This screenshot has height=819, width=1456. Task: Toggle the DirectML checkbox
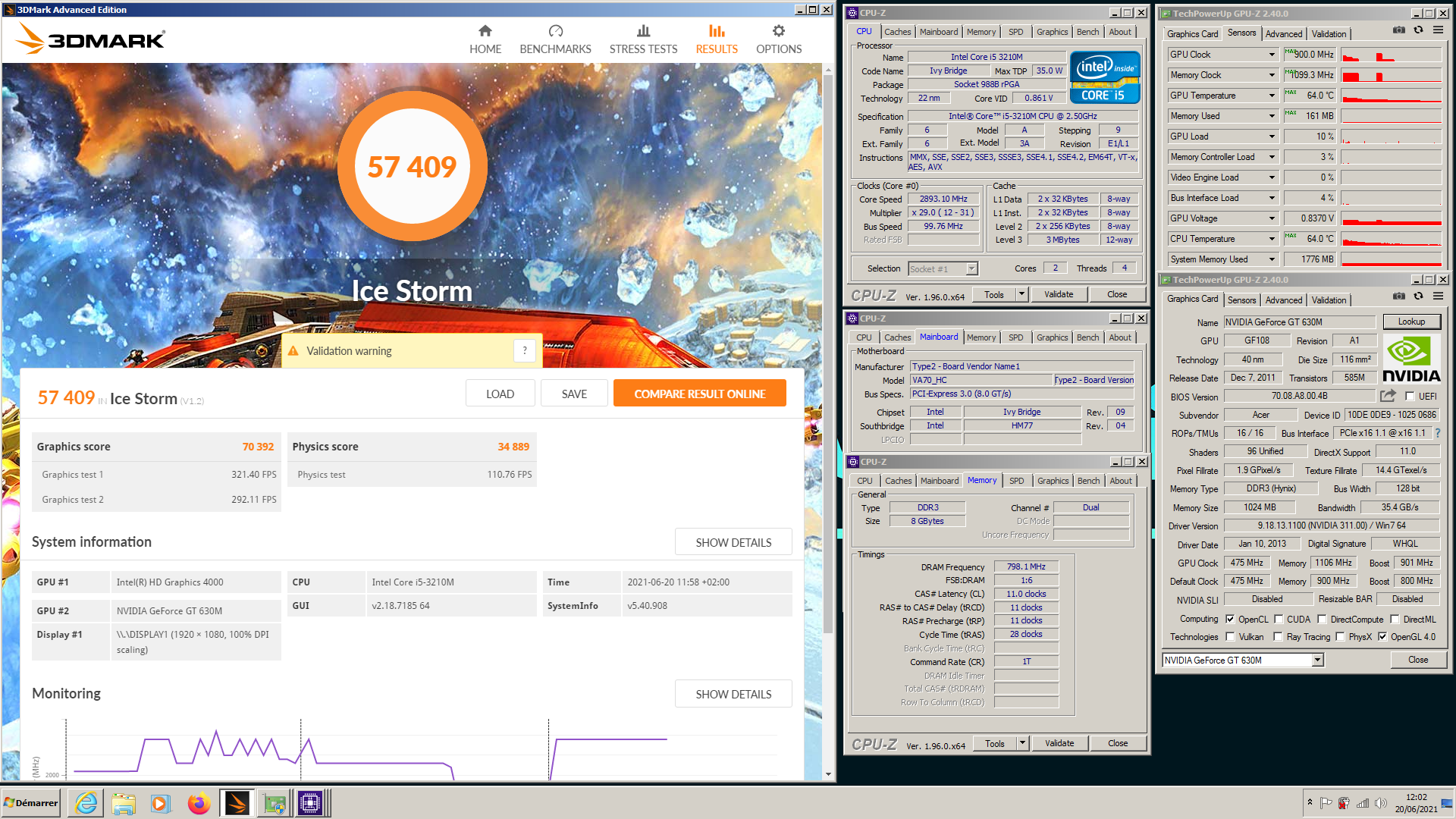[x=1395, y=620]
